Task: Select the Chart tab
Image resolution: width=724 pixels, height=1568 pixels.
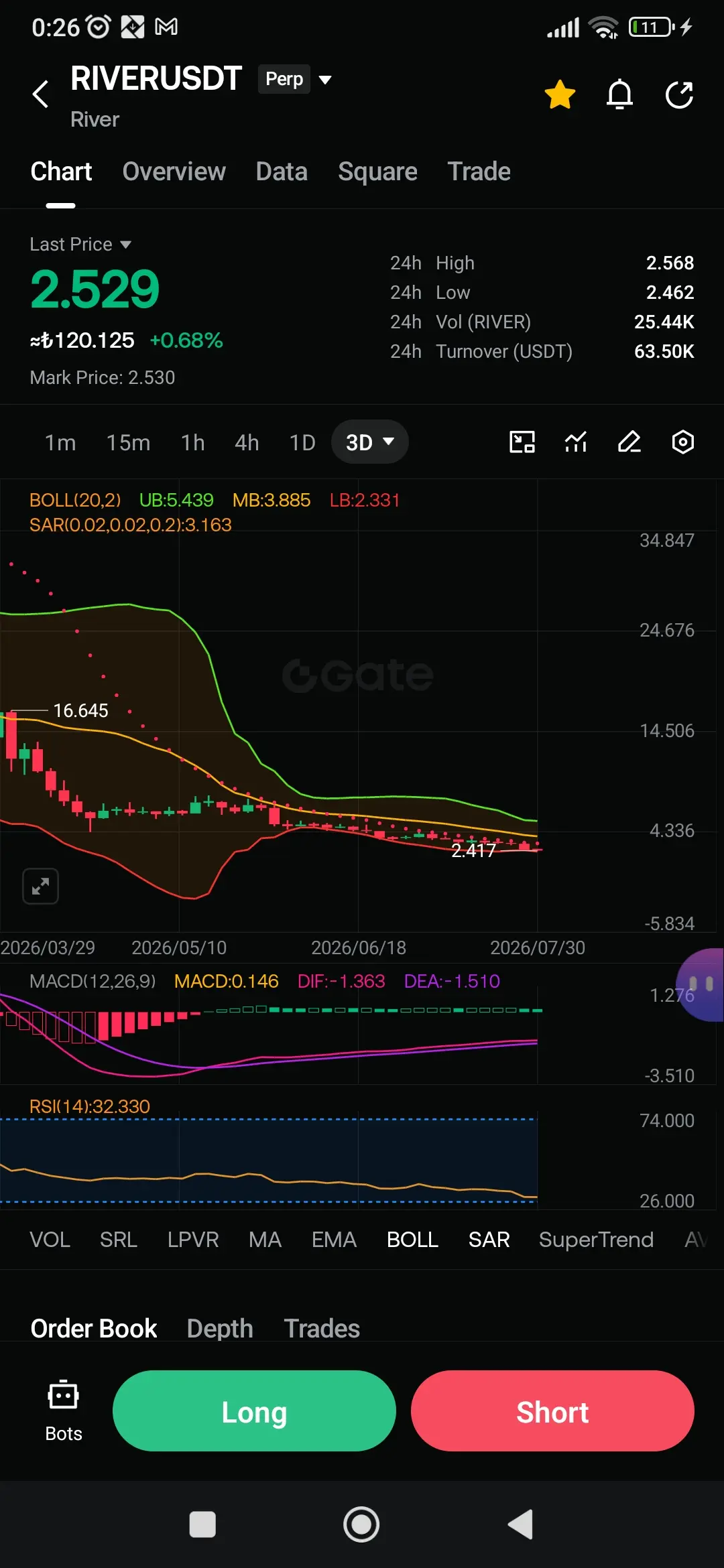Action: [x=61, y=172]
